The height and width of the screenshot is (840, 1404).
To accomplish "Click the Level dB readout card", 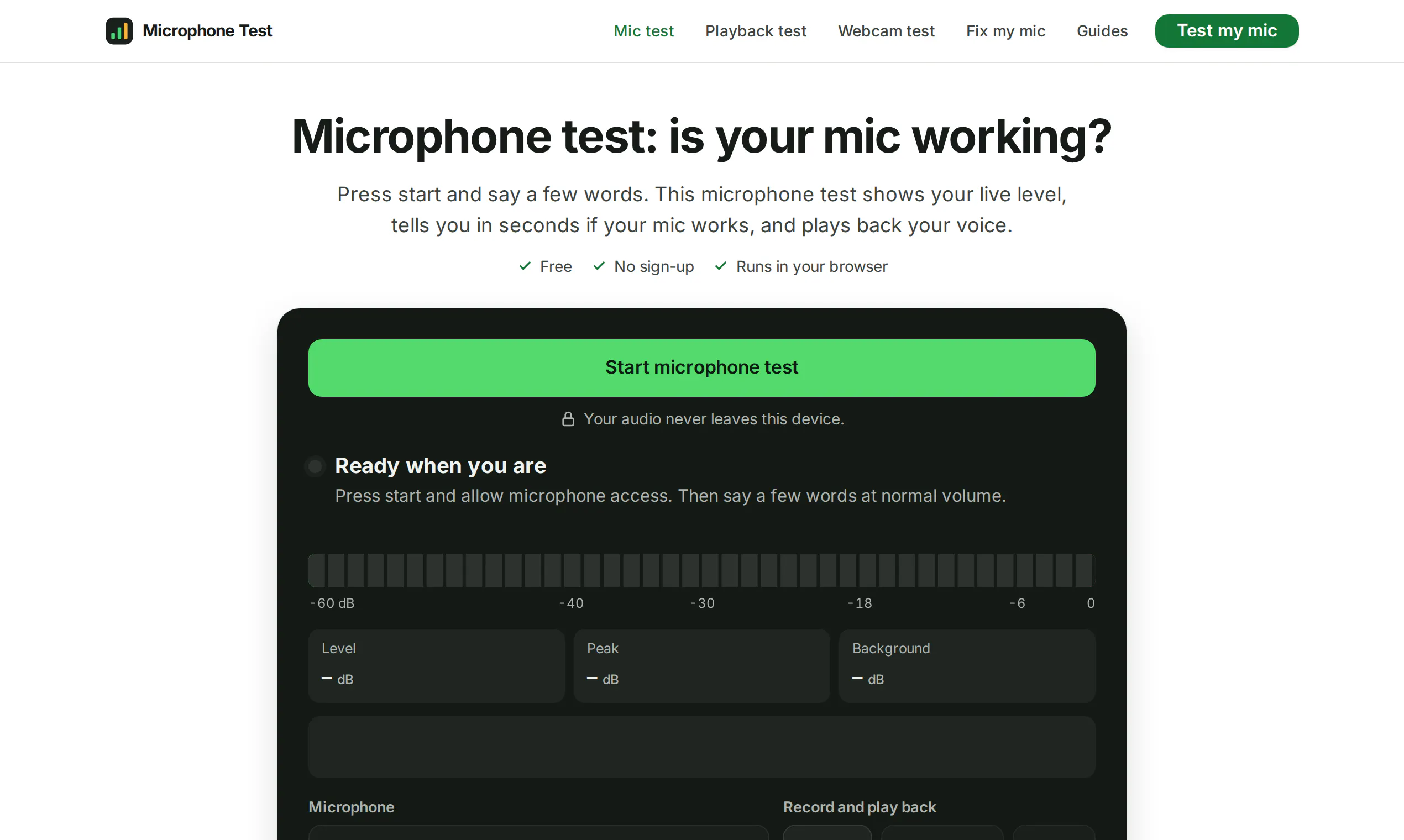I will coord(437,666).
